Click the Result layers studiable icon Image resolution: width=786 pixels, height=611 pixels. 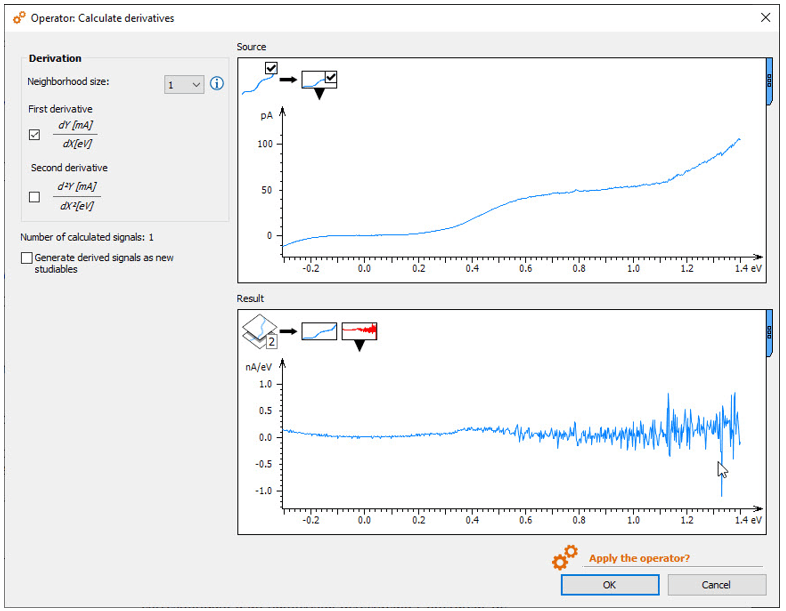click(260, 331)
